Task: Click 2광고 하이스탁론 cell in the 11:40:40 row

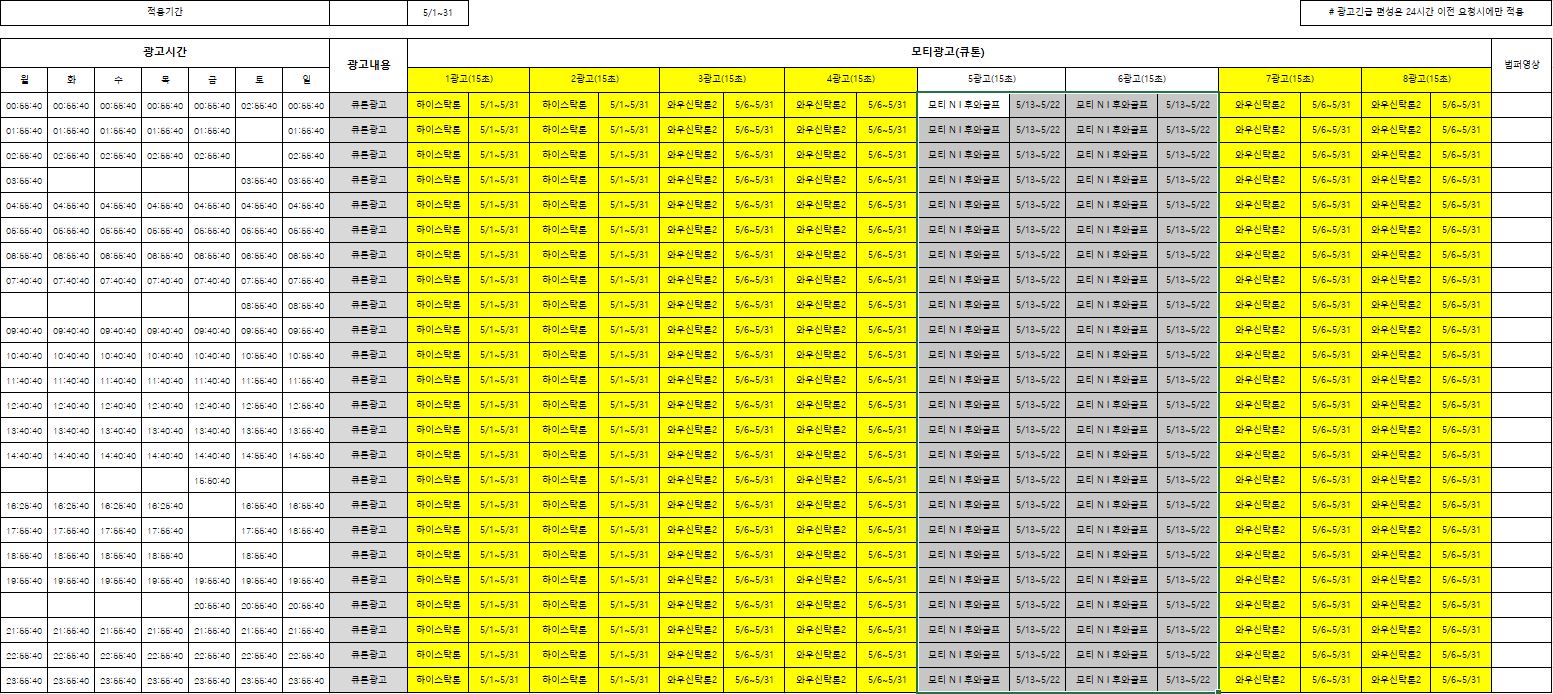Action: point(565,380)
